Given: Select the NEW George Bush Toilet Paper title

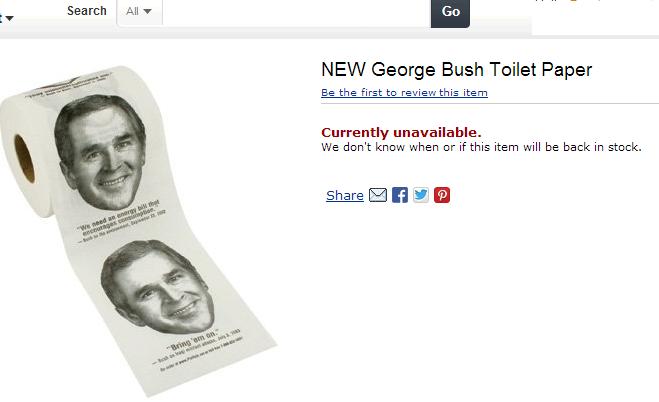Looking at the screenshot, I should tap(456, 70).
